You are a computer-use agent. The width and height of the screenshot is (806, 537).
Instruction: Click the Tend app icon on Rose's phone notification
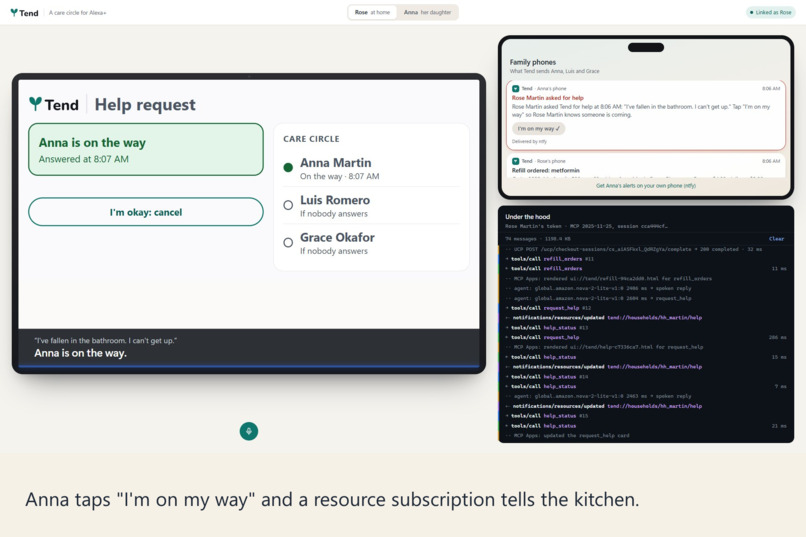pos(516,161)
